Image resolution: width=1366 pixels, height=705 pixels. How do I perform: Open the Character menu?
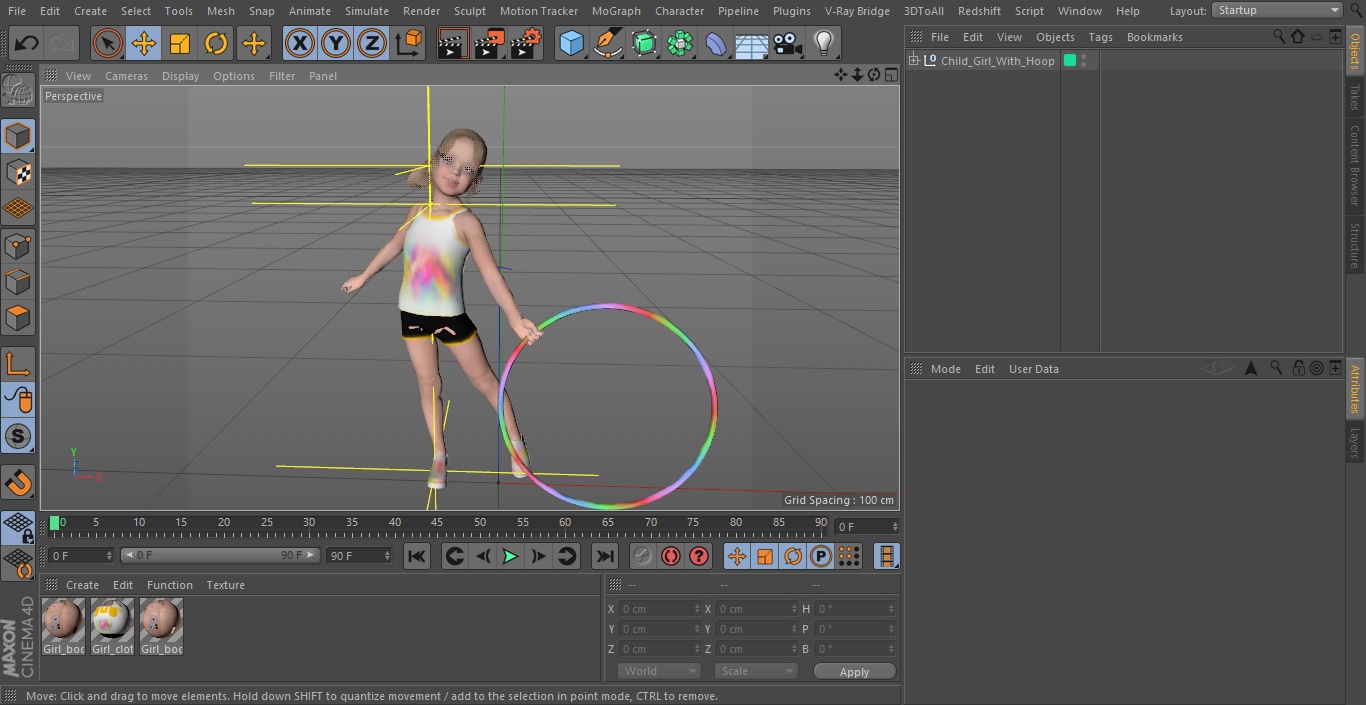(679, 11)
